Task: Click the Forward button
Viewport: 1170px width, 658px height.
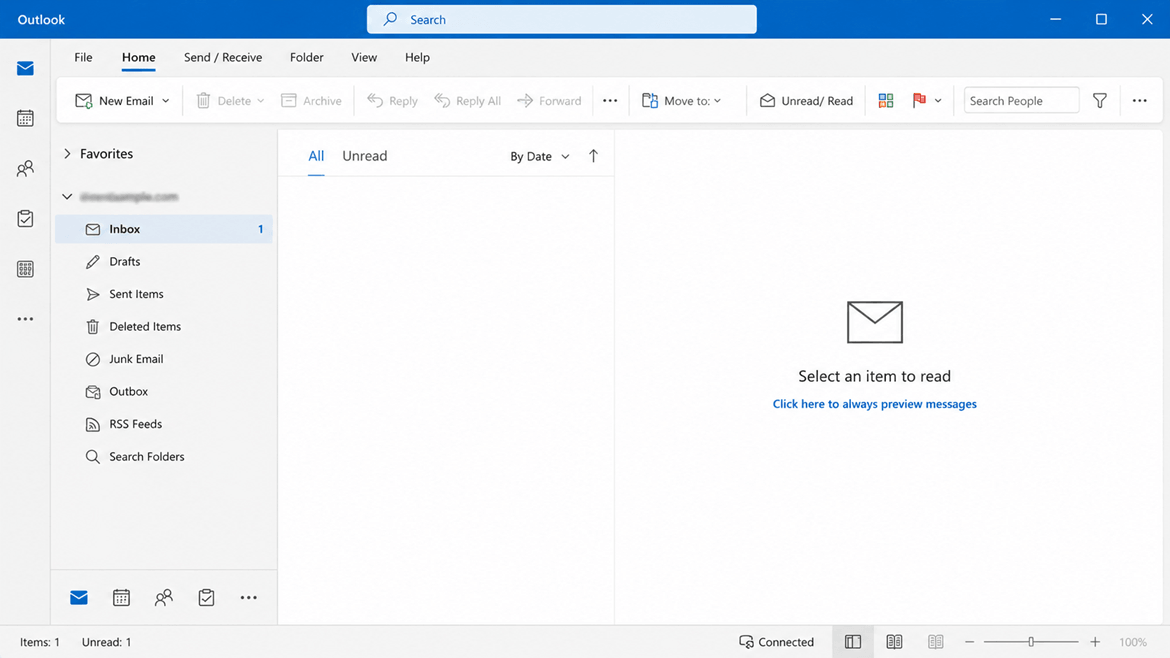Action: (549, 101)
